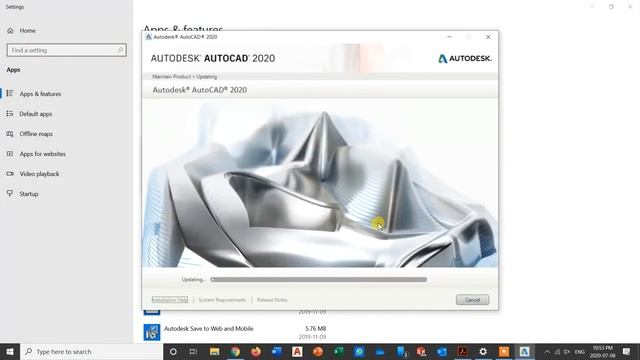Open the Windows Start menu
The image size is (640, 360).
[10, 351]
